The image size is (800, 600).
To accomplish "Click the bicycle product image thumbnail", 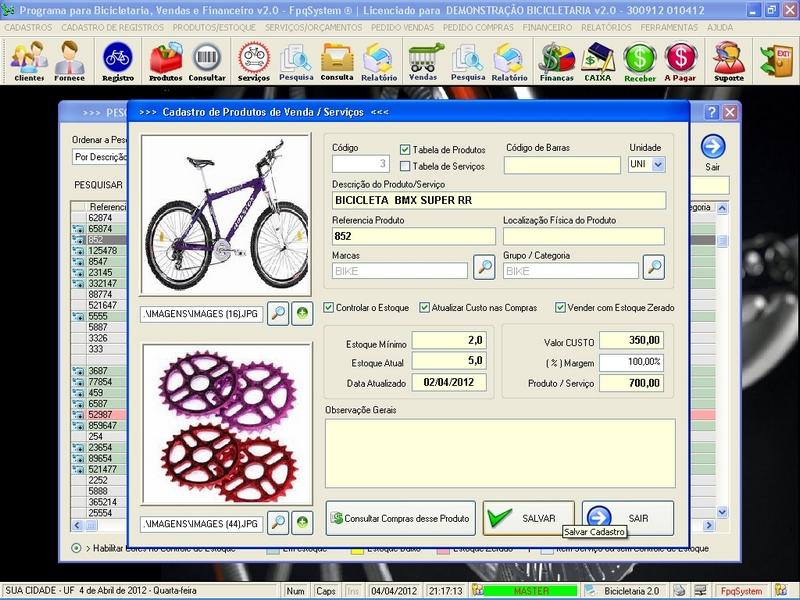I will pos(226,214).
